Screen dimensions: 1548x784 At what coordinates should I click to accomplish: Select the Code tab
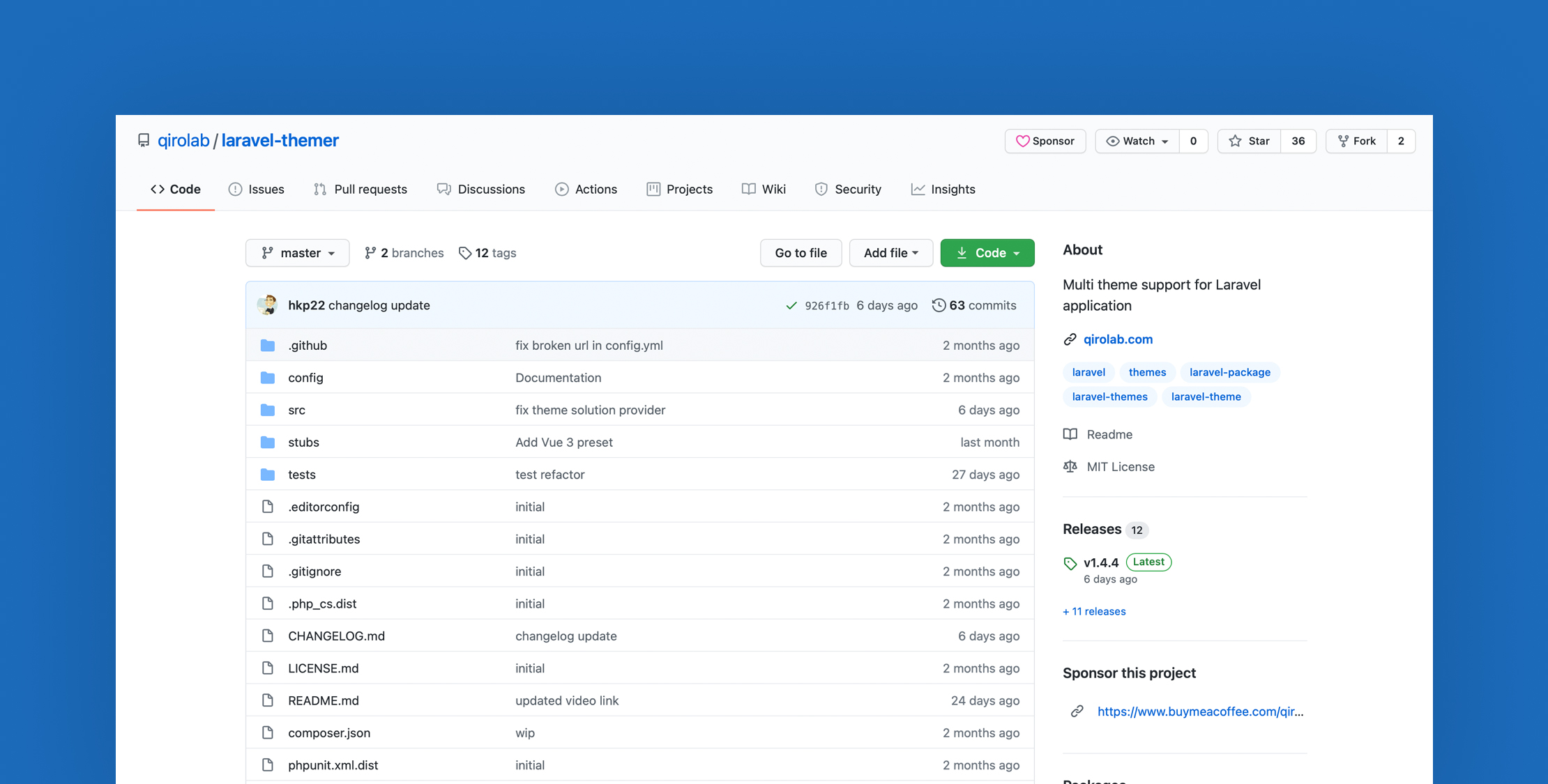click(176, 190)
